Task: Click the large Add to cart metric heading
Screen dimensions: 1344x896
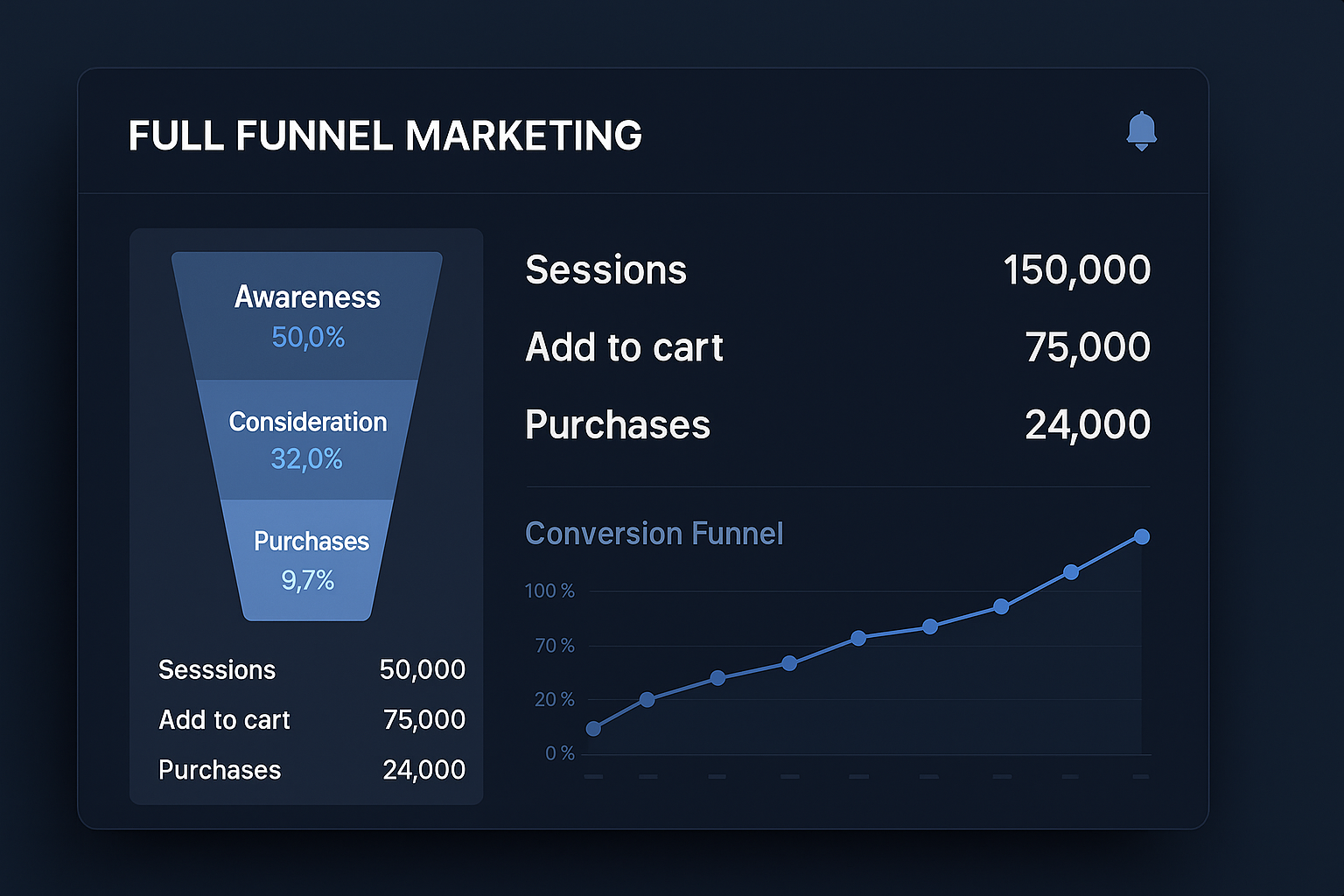Action: point(624,347)
